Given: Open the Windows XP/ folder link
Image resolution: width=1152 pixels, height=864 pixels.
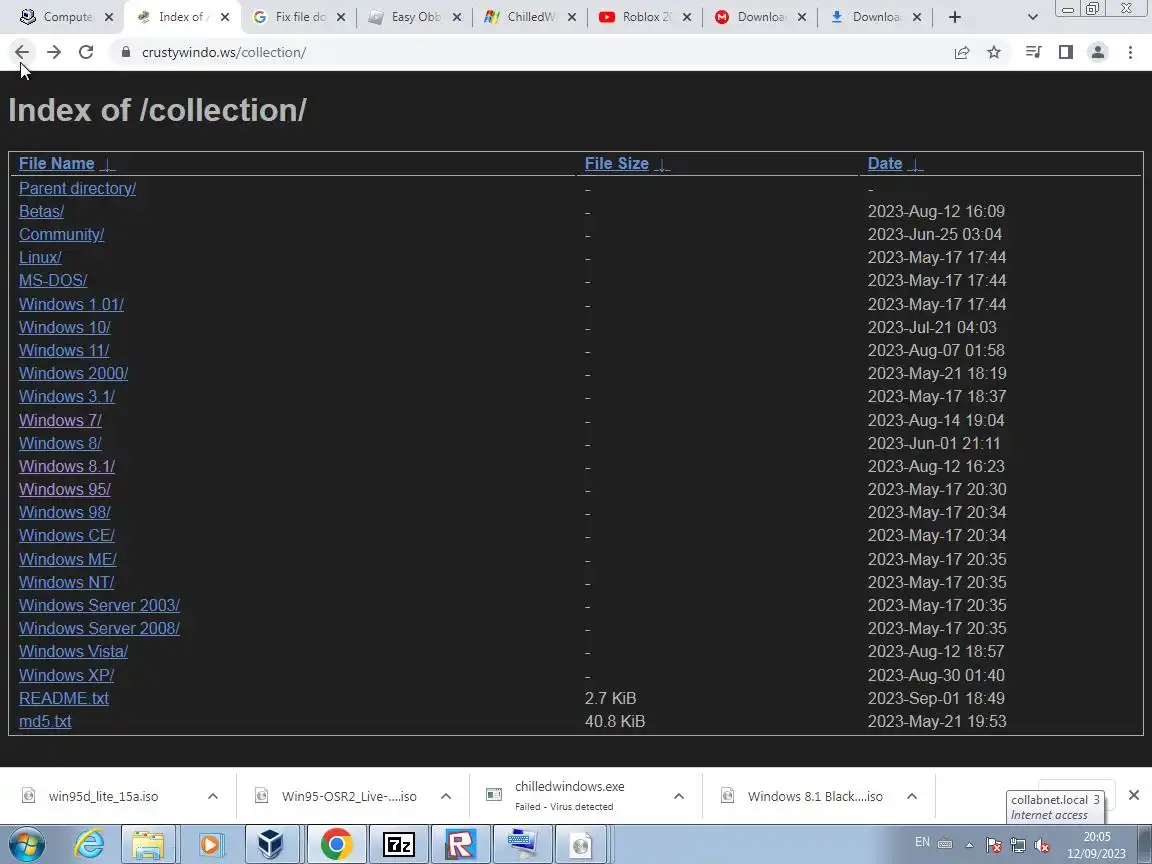Looking at the screenshot, I should (x=66, y=675).
